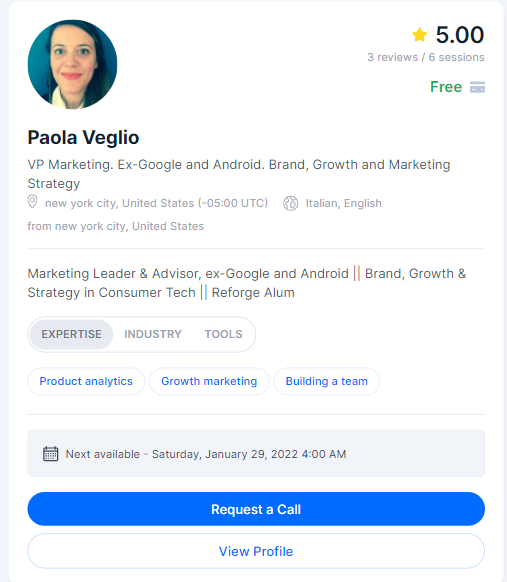Viewport: 507px width, 582px height.
Task: Switch to the TOOLS tab
Action: [x=223, y=334]
